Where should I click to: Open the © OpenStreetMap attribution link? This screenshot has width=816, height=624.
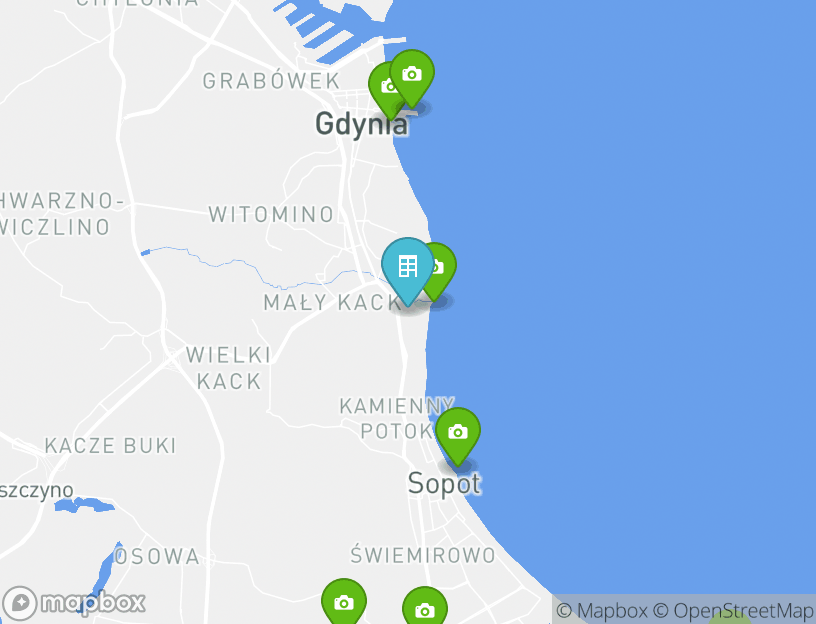click(733, 610)
